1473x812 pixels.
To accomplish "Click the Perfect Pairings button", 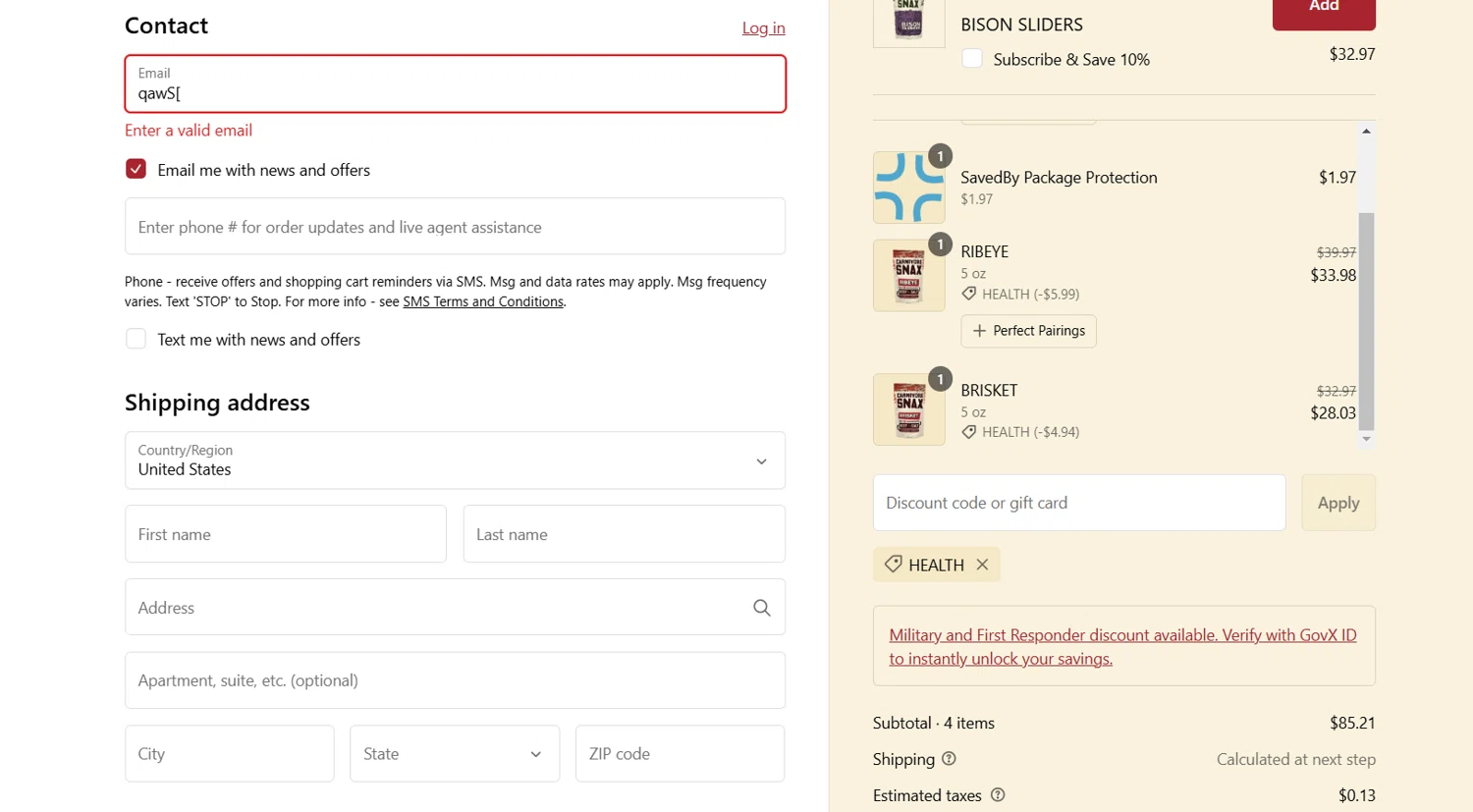I will pyautogui.click(x=1028, y=331).
